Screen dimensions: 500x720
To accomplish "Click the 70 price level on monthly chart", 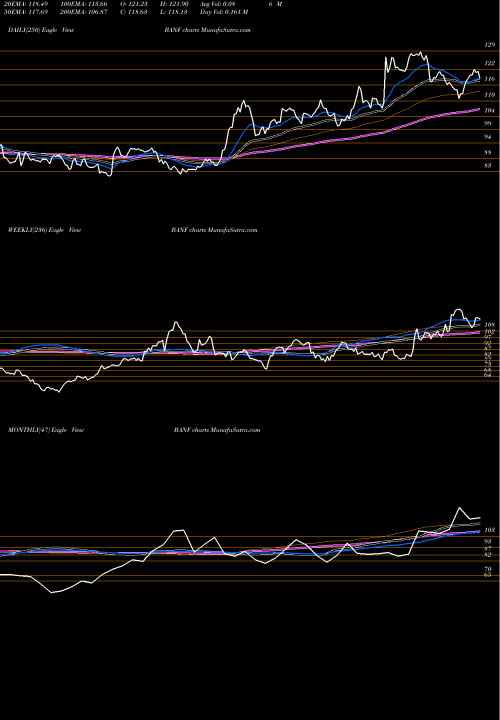I will click(489, 569).
